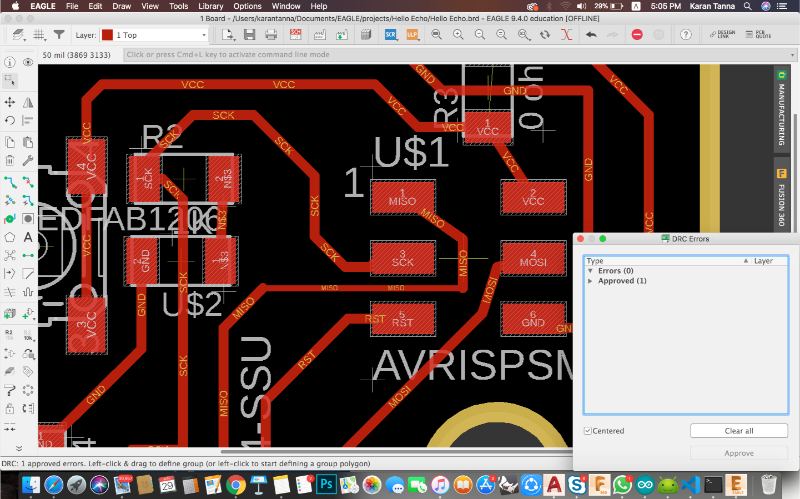Open the grid settings icon
Image resolution: width=800 pixels, height=499 pixels.
(x=39, y=35)
